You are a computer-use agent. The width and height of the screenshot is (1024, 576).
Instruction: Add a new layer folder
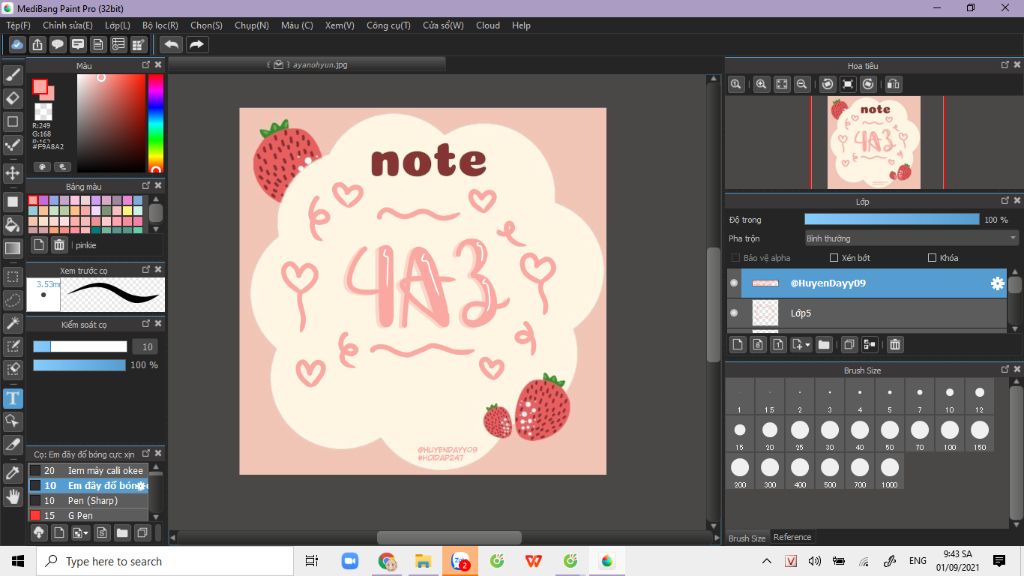[824, 344]
